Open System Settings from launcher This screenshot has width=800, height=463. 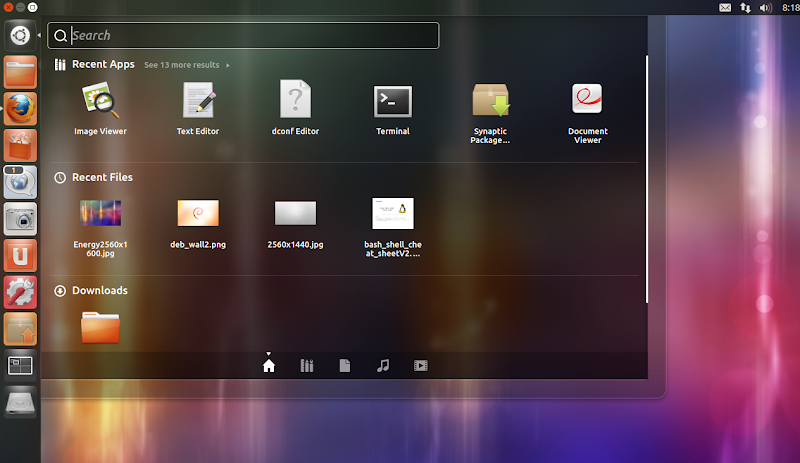pyautogui.click(x=20, y=293)
